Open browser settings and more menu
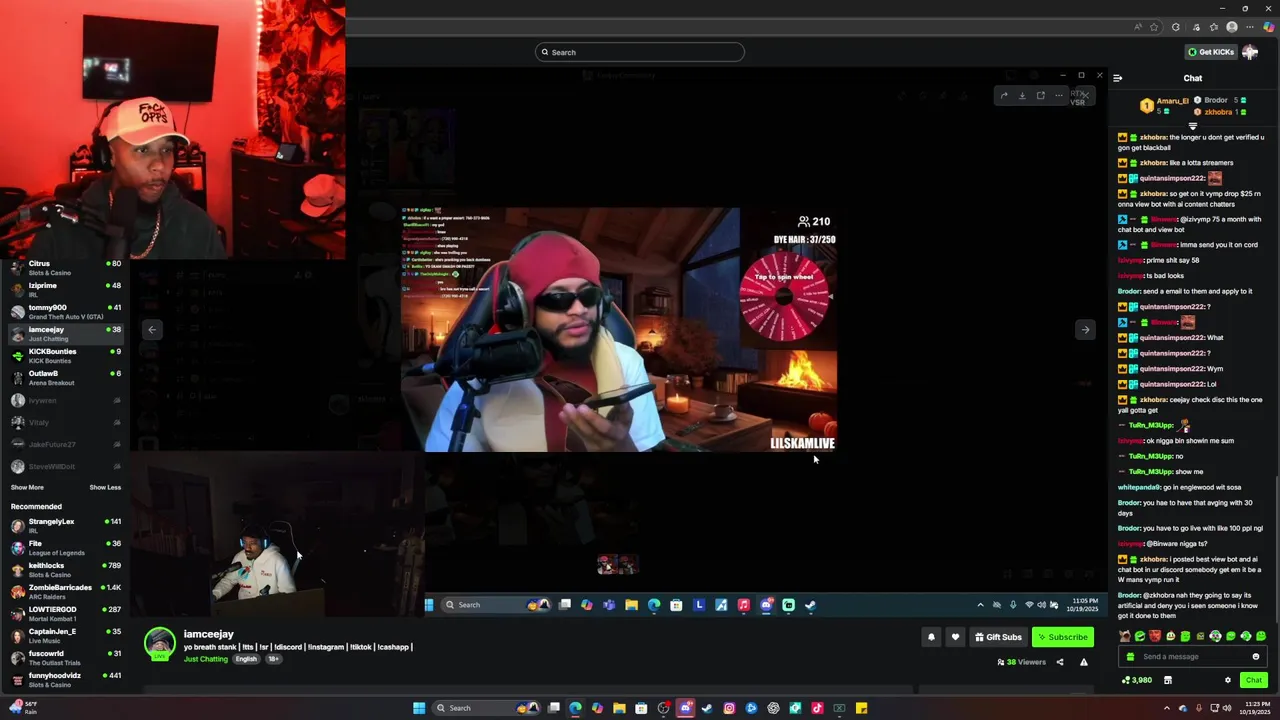Viewport: 1280px width, 720px height. [x=1251, y=27]
